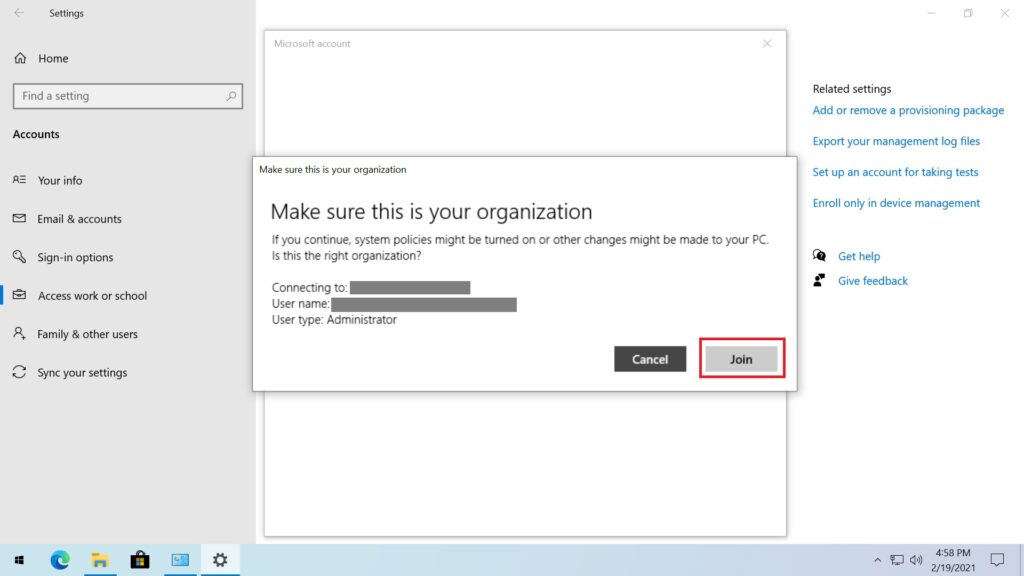Open Email & accounts section
This screenshot has width=1024, height=576.
79,219
